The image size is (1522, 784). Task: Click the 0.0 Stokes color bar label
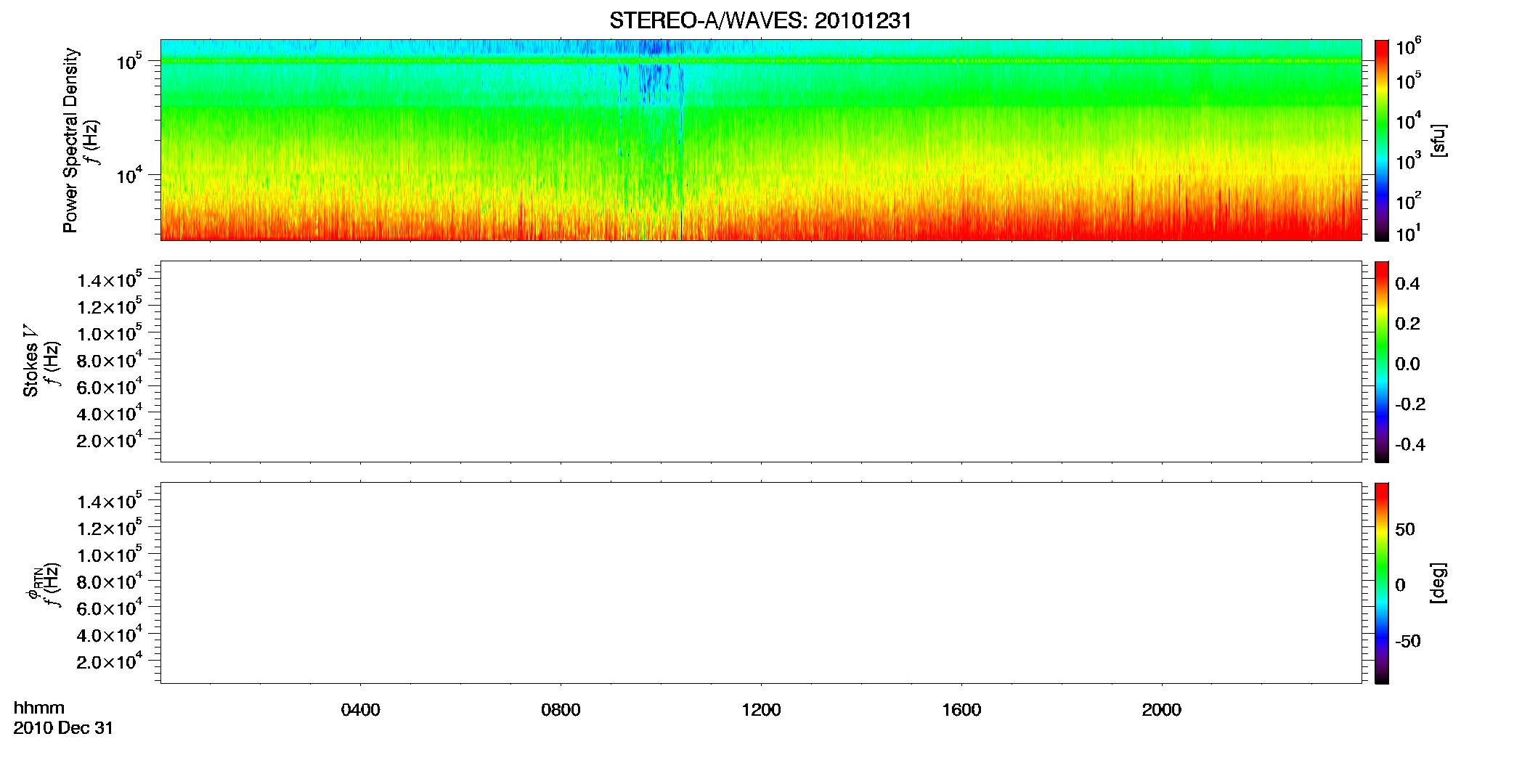click(x=1407, y=364)
